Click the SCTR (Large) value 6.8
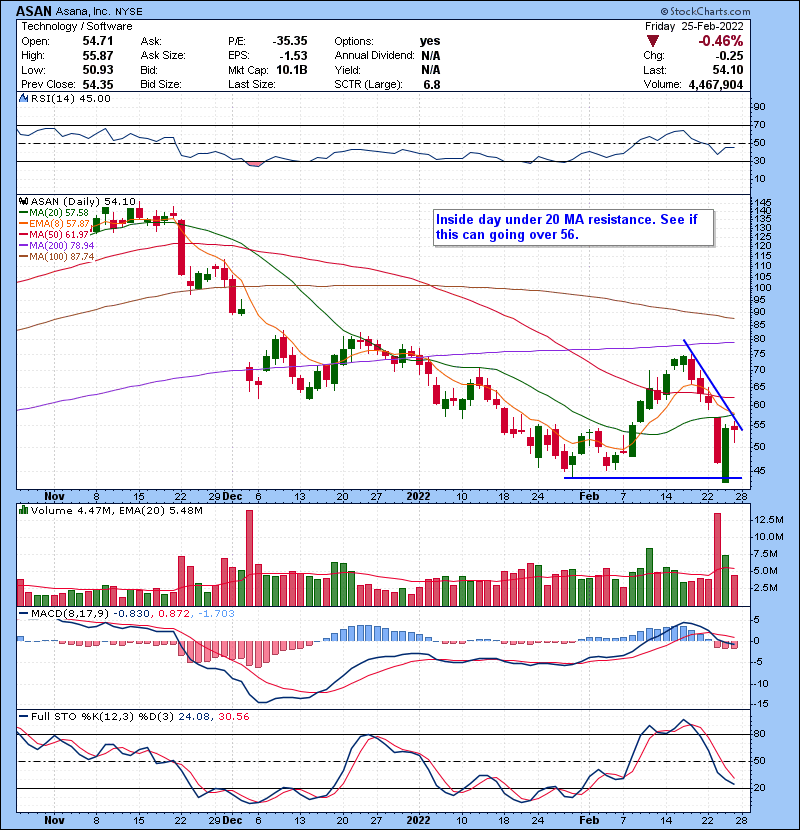Screen dimensions: 800x830 432,84
